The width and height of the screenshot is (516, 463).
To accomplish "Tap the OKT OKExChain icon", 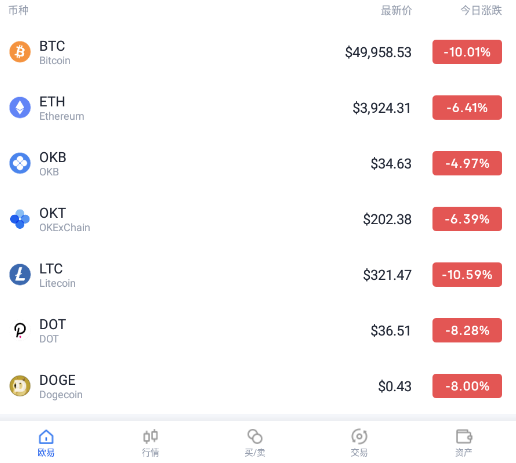I will tap(20, 219).
